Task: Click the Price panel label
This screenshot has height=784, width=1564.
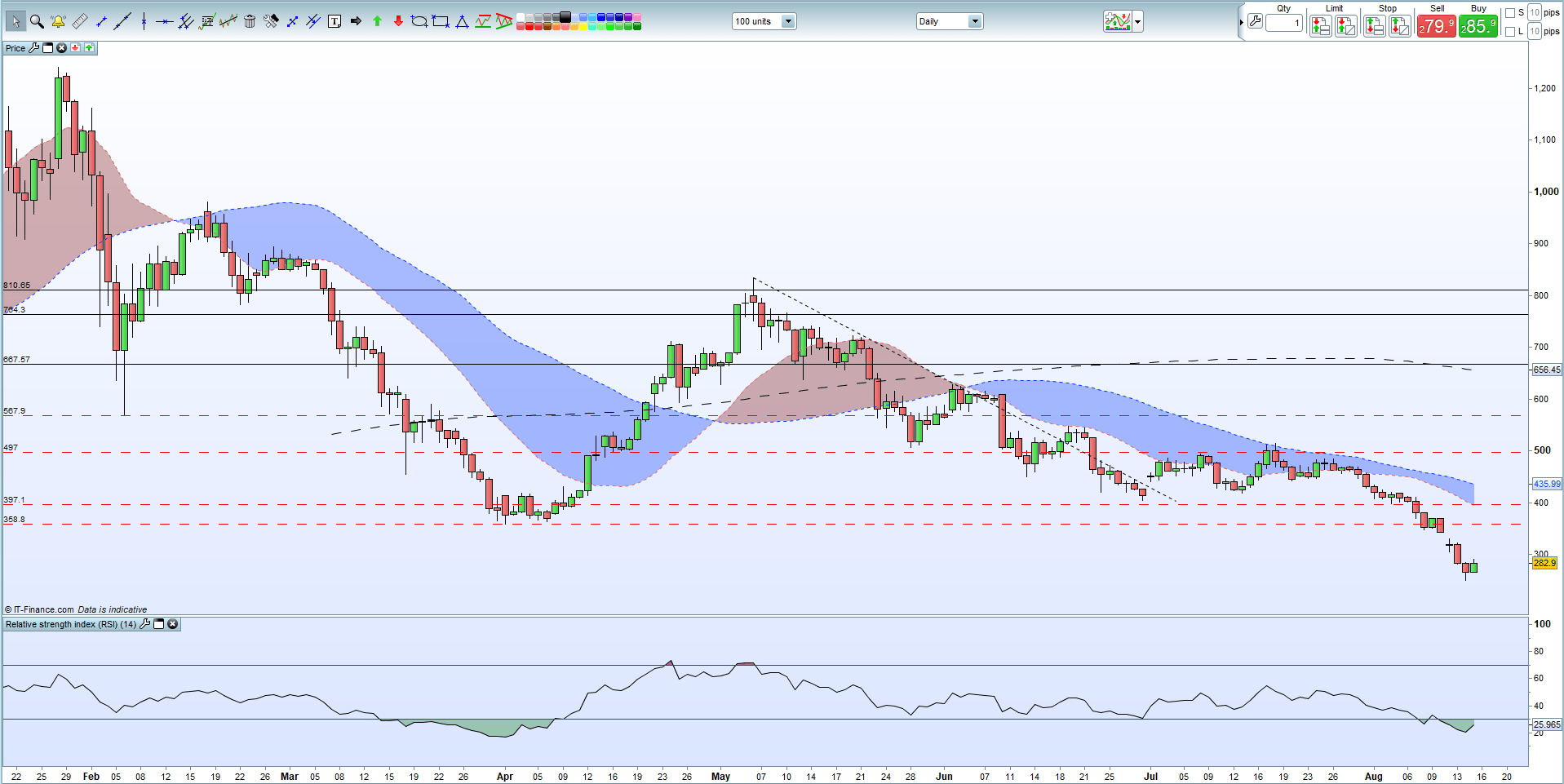Action: [16, 48]
